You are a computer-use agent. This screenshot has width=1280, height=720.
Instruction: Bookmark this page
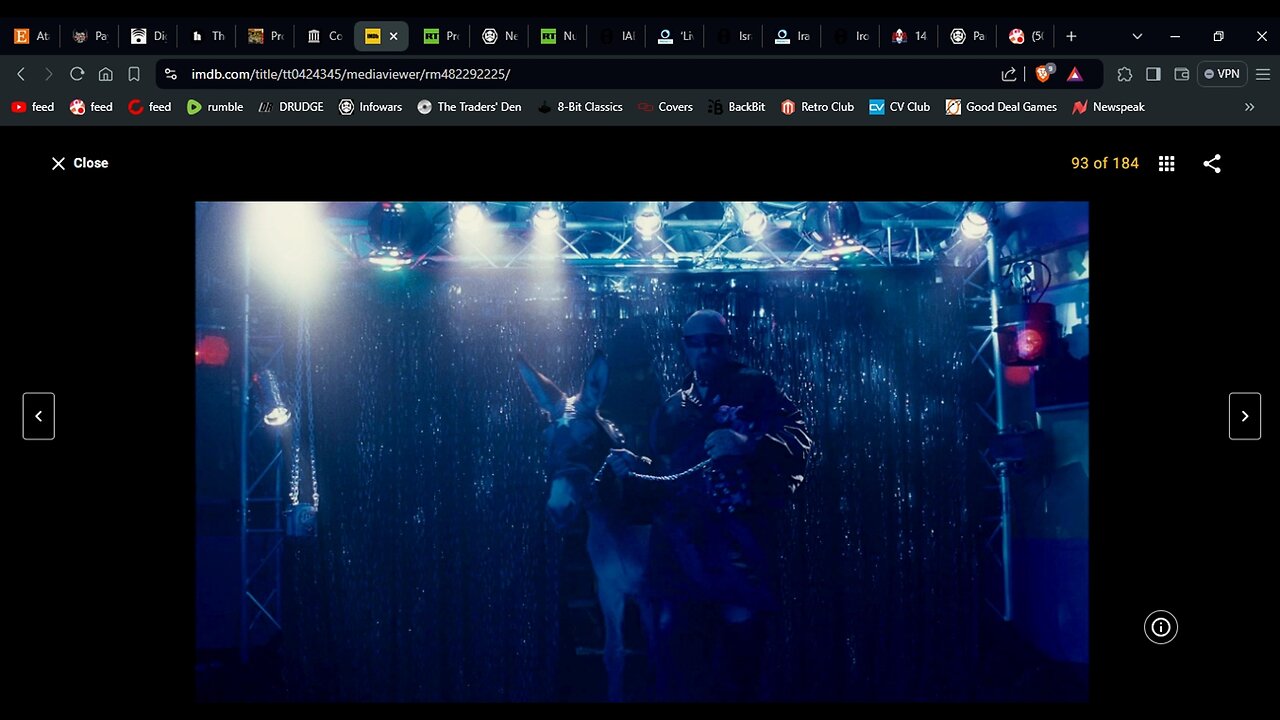(134, 74)
